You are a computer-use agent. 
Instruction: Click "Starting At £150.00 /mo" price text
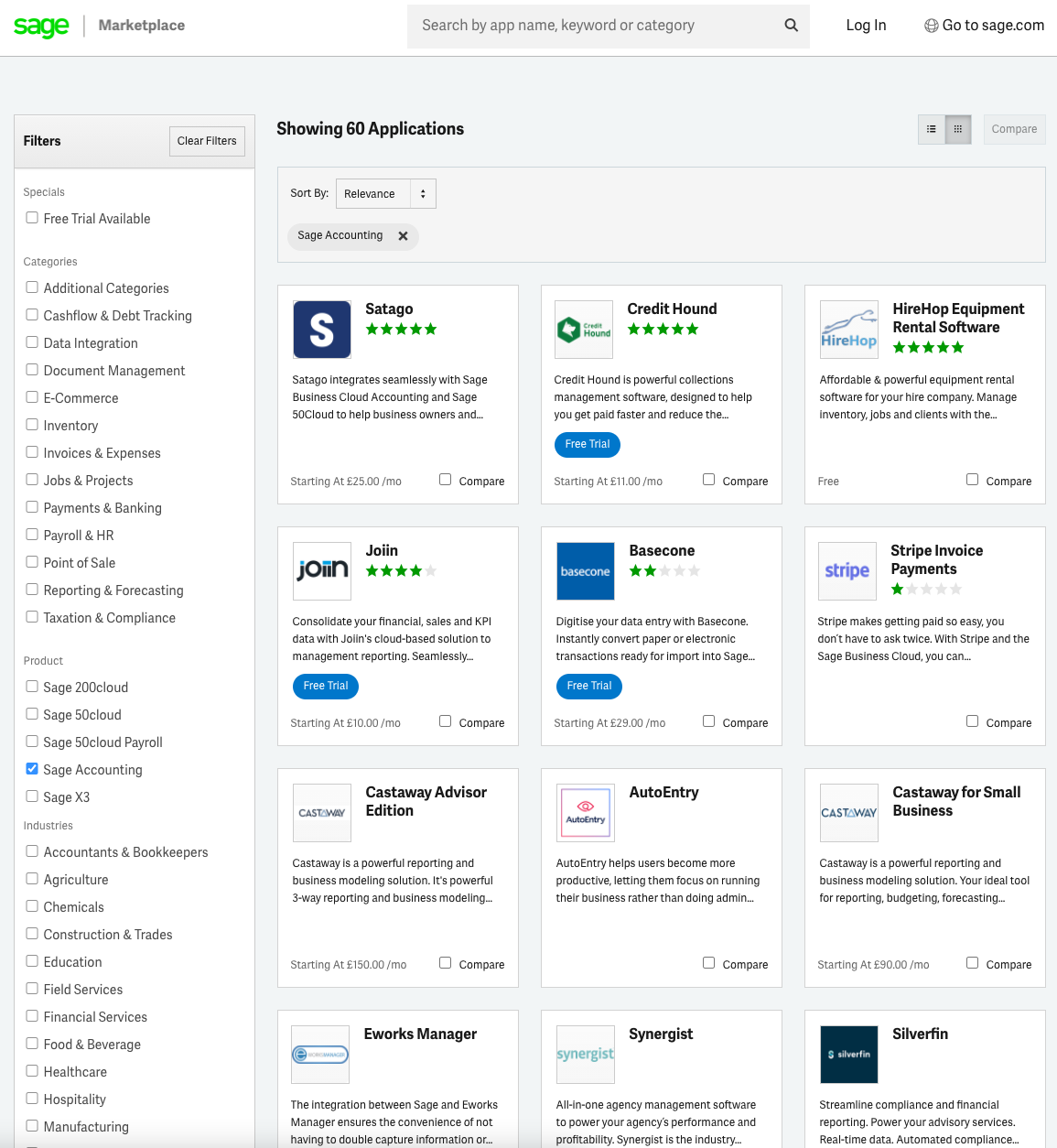click(349, 965)
